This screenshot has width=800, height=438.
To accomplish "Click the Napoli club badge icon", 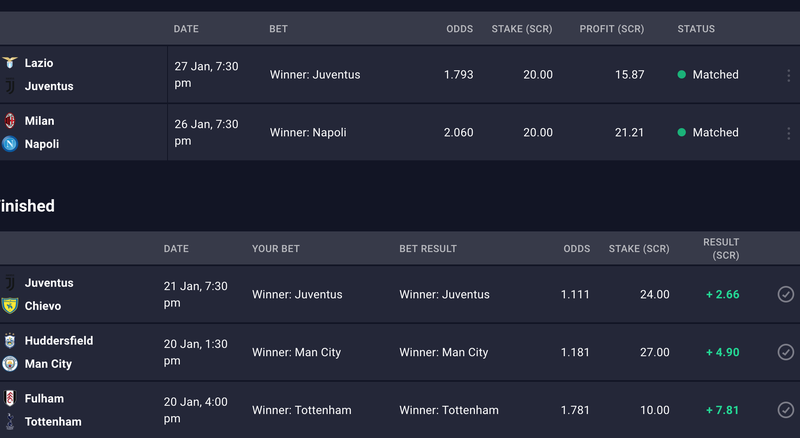I will click(10, 144).
